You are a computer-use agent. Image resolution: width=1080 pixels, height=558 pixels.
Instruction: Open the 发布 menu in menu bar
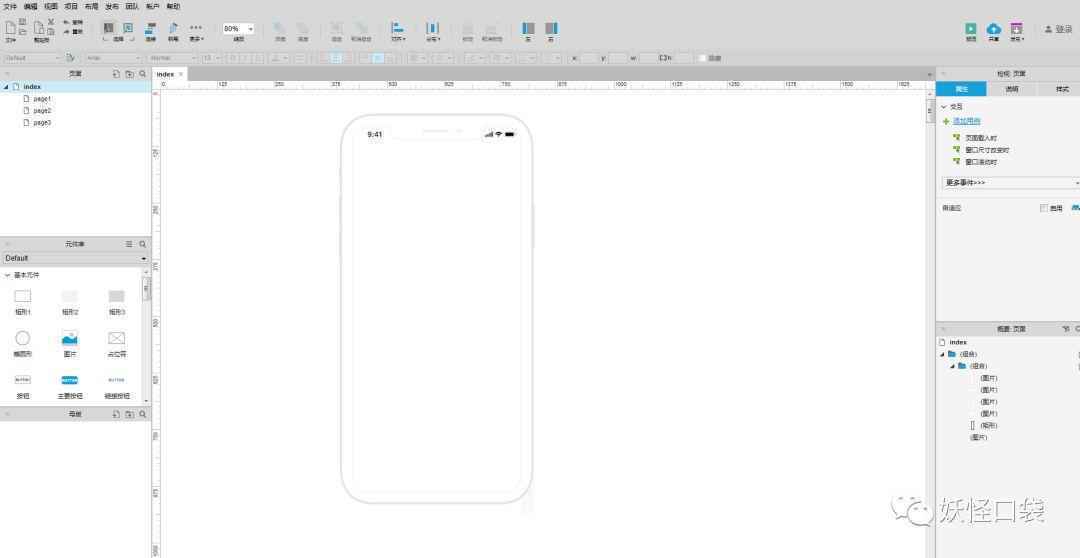click(x=112, y=6)
